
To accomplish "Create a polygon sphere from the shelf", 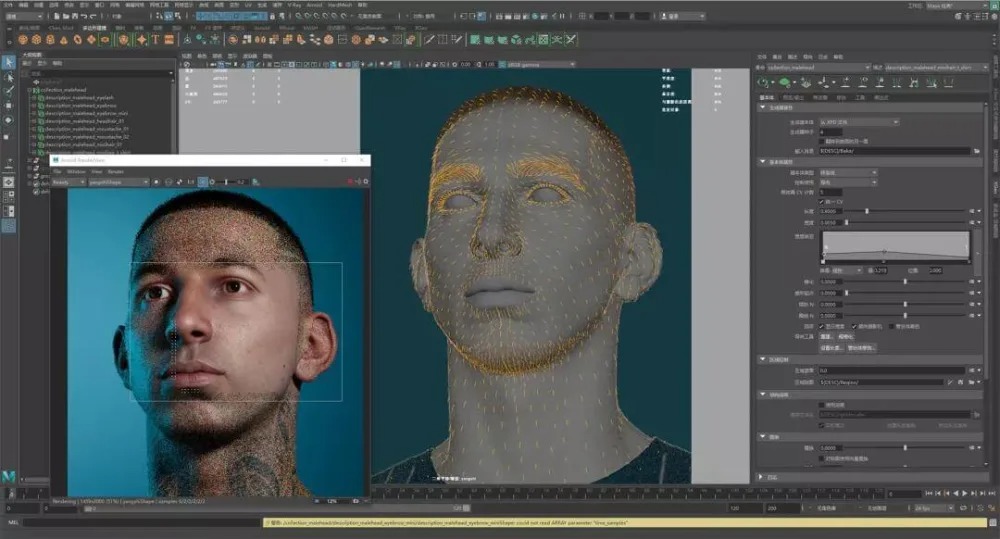I will pyautogui.click(x=22, y=40).
